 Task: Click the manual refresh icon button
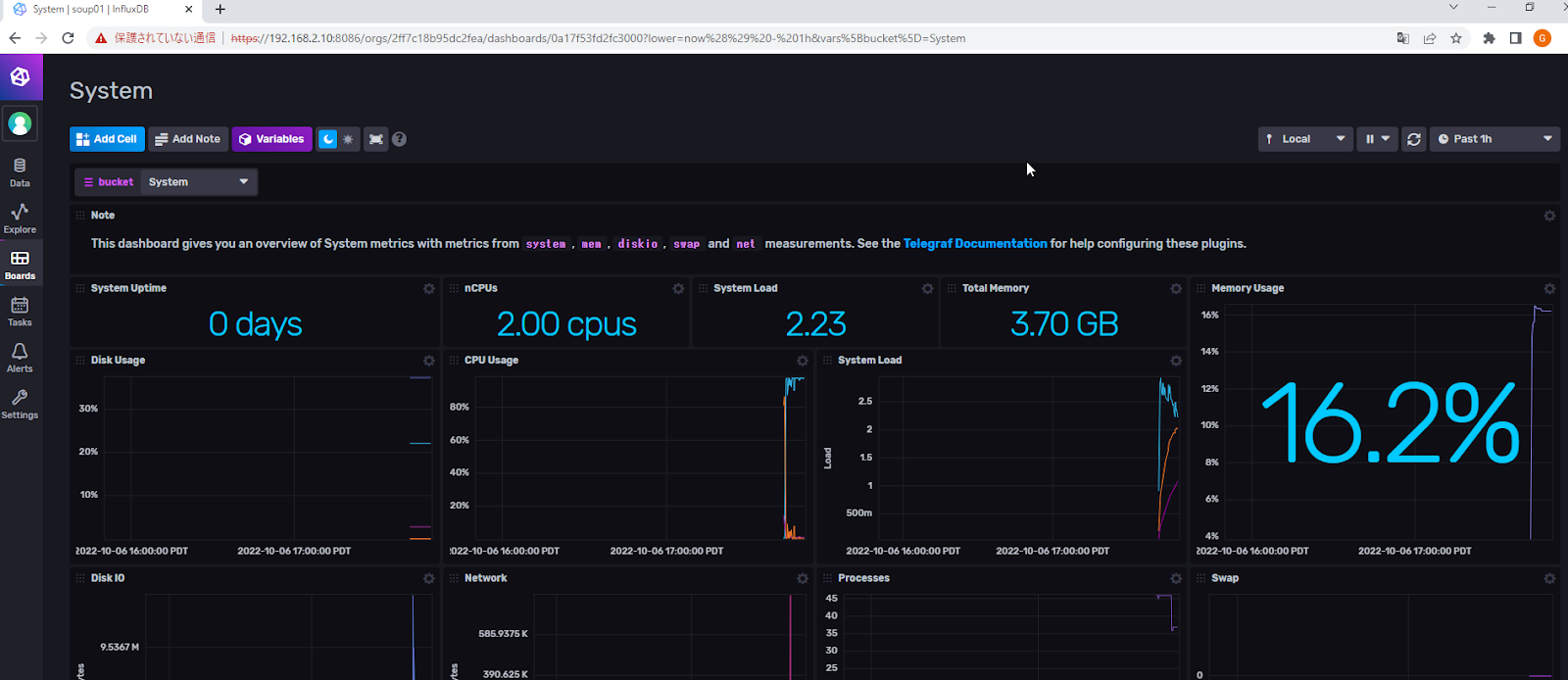[1413, 139]
